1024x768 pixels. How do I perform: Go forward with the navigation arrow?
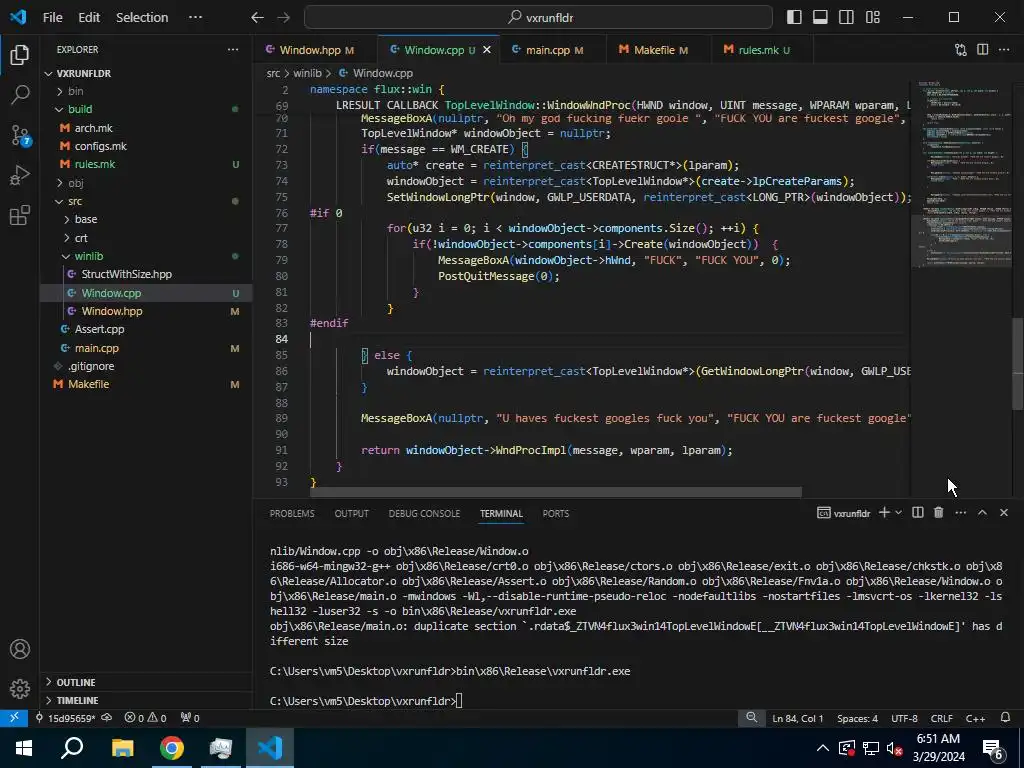click(283, 18)
